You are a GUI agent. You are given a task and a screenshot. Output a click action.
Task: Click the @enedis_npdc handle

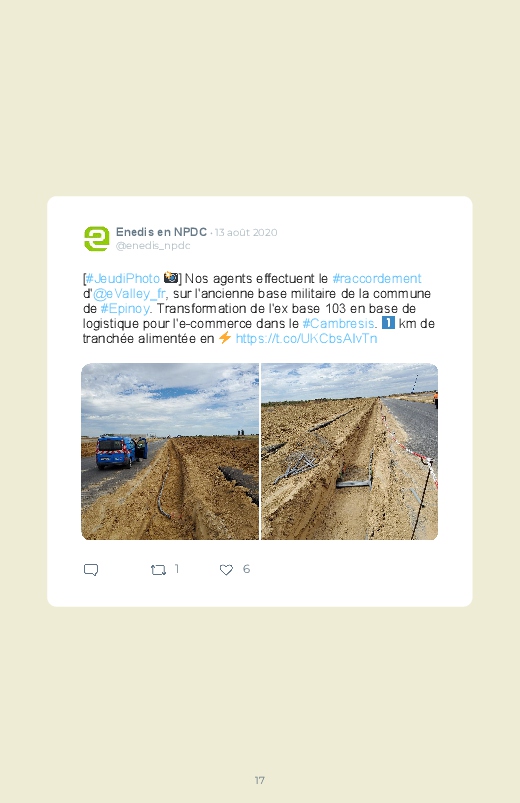pos(153,246)
